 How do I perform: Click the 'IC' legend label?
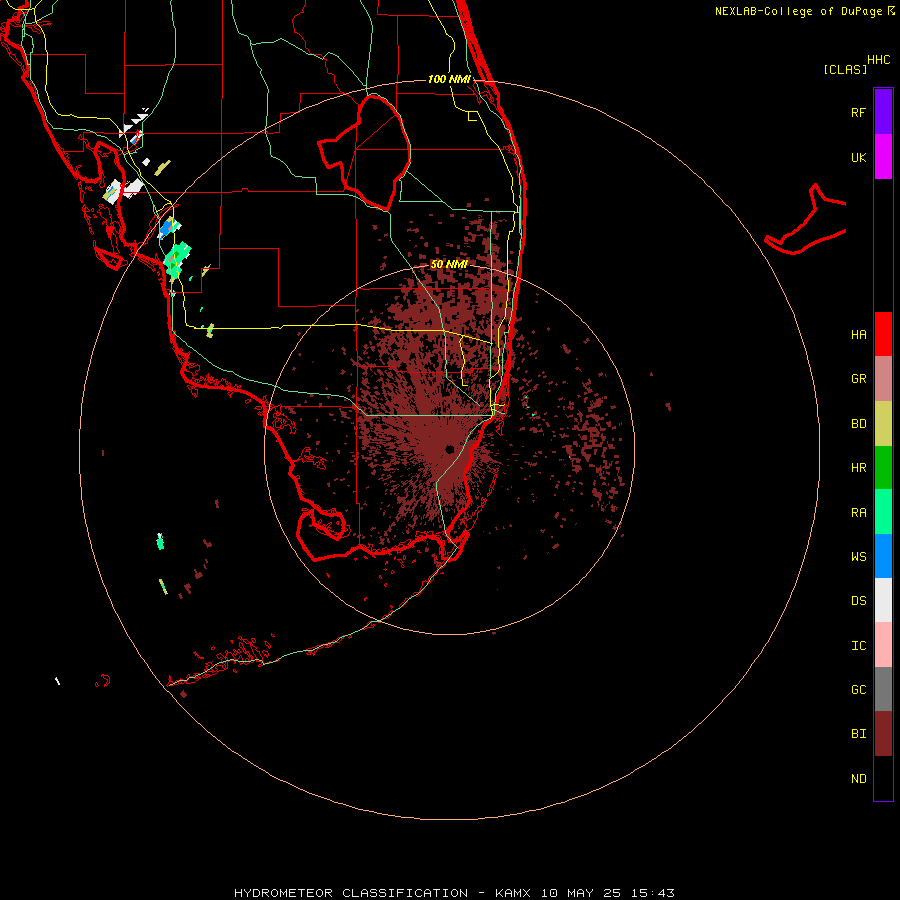click(858, 646)
